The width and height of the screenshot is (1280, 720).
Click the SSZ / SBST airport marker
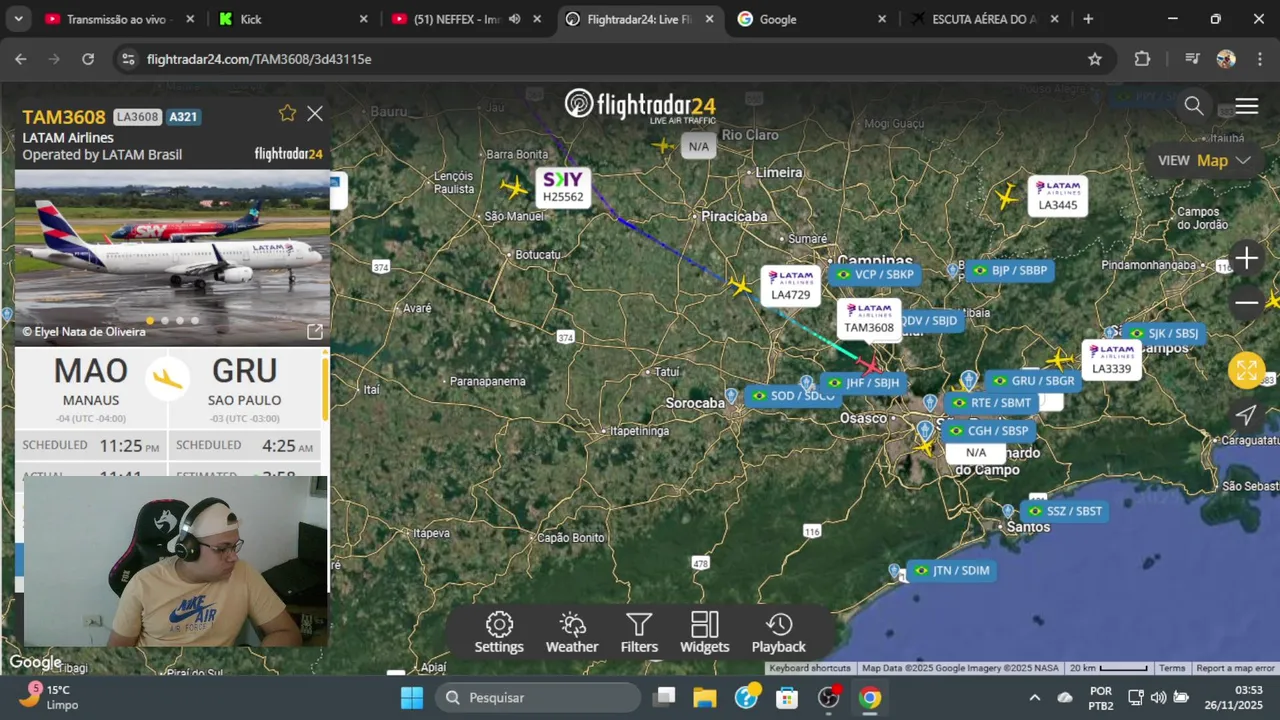(1063, 511)
